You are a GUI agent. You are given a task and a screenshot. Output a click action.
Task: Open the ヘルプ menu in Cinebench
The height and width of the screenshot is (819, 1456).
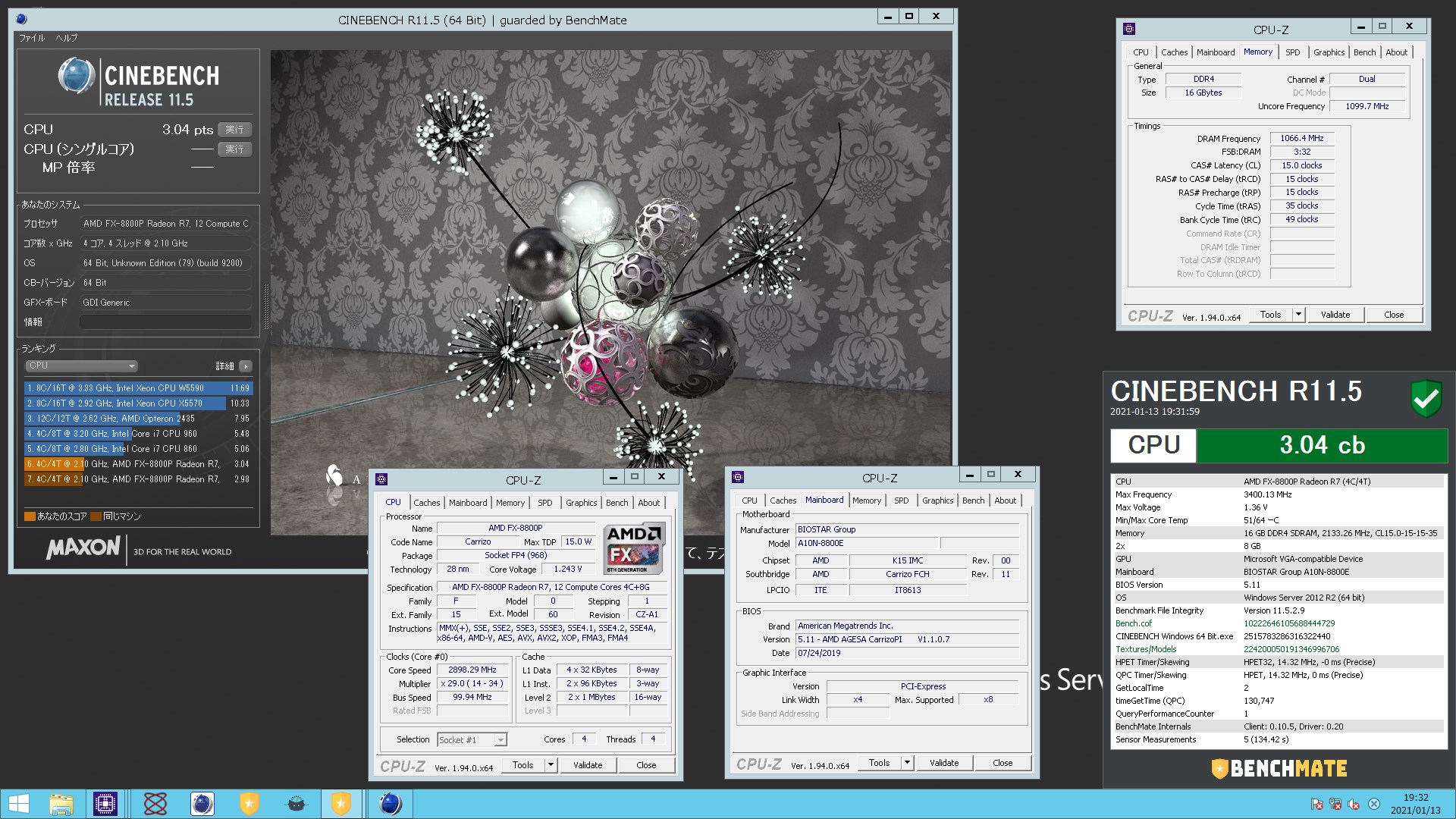point(67,38)
